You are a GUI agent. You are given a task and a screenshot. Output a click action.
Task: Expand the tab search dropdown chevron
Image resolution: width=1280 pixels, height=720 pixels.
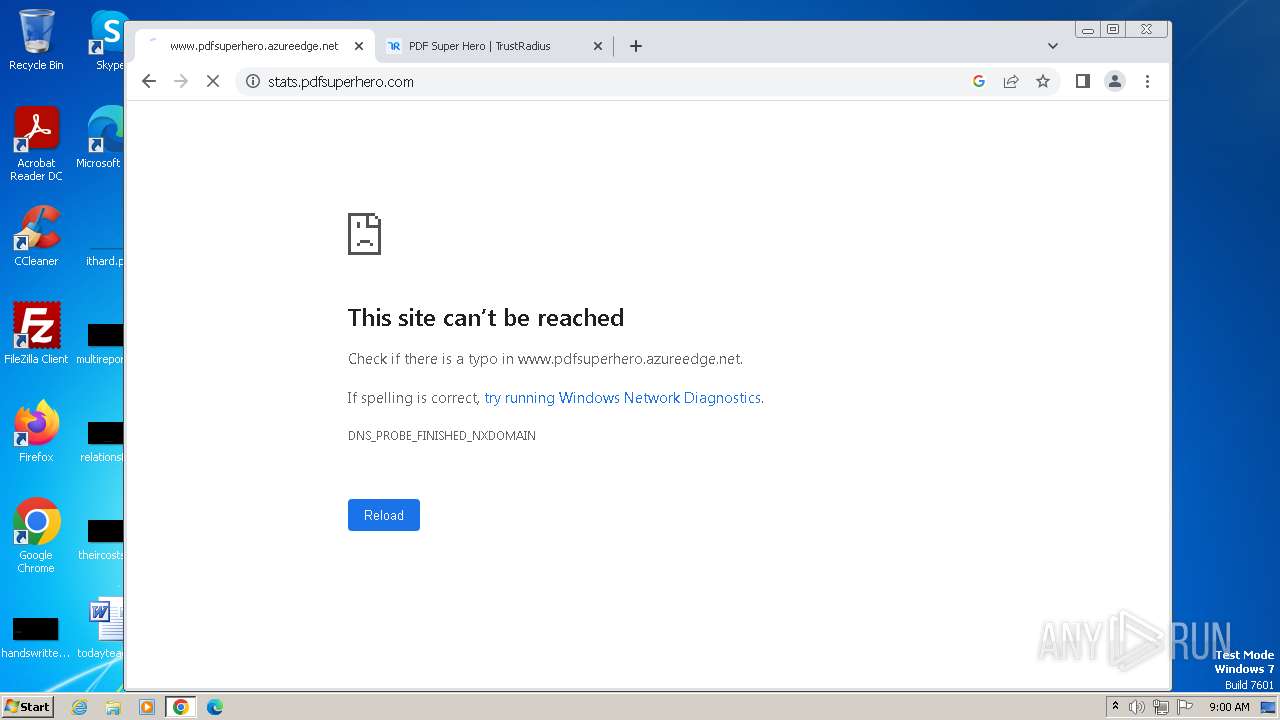pyautogui.click(x=1053, y=46)
